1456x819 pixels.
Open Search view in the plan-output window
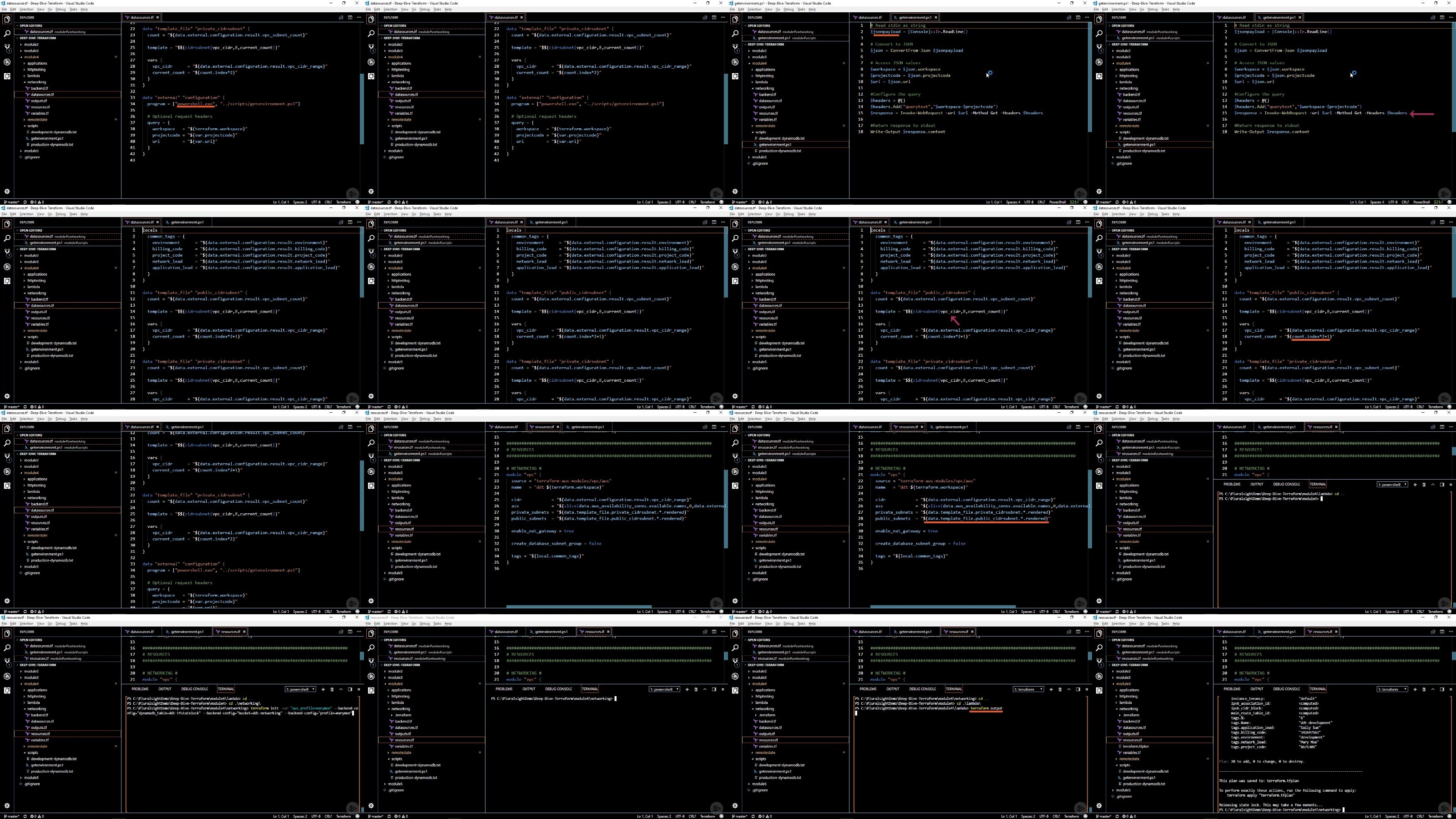click(1099, 648)
